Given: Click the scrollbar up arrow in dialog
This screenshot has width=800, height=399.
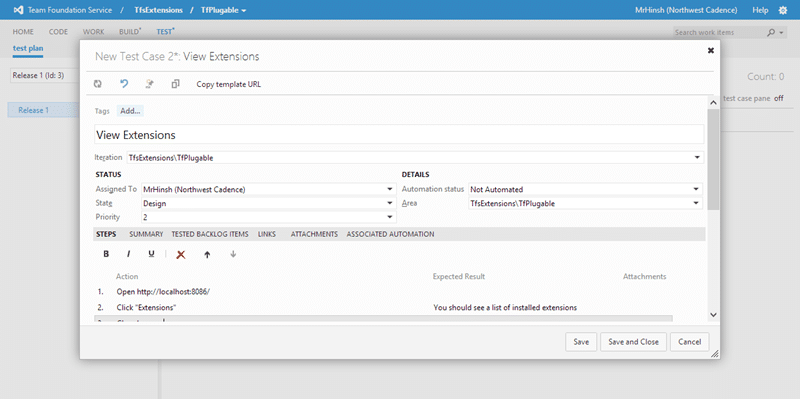Looking at the screenshot, I should (x=713, y=102).
